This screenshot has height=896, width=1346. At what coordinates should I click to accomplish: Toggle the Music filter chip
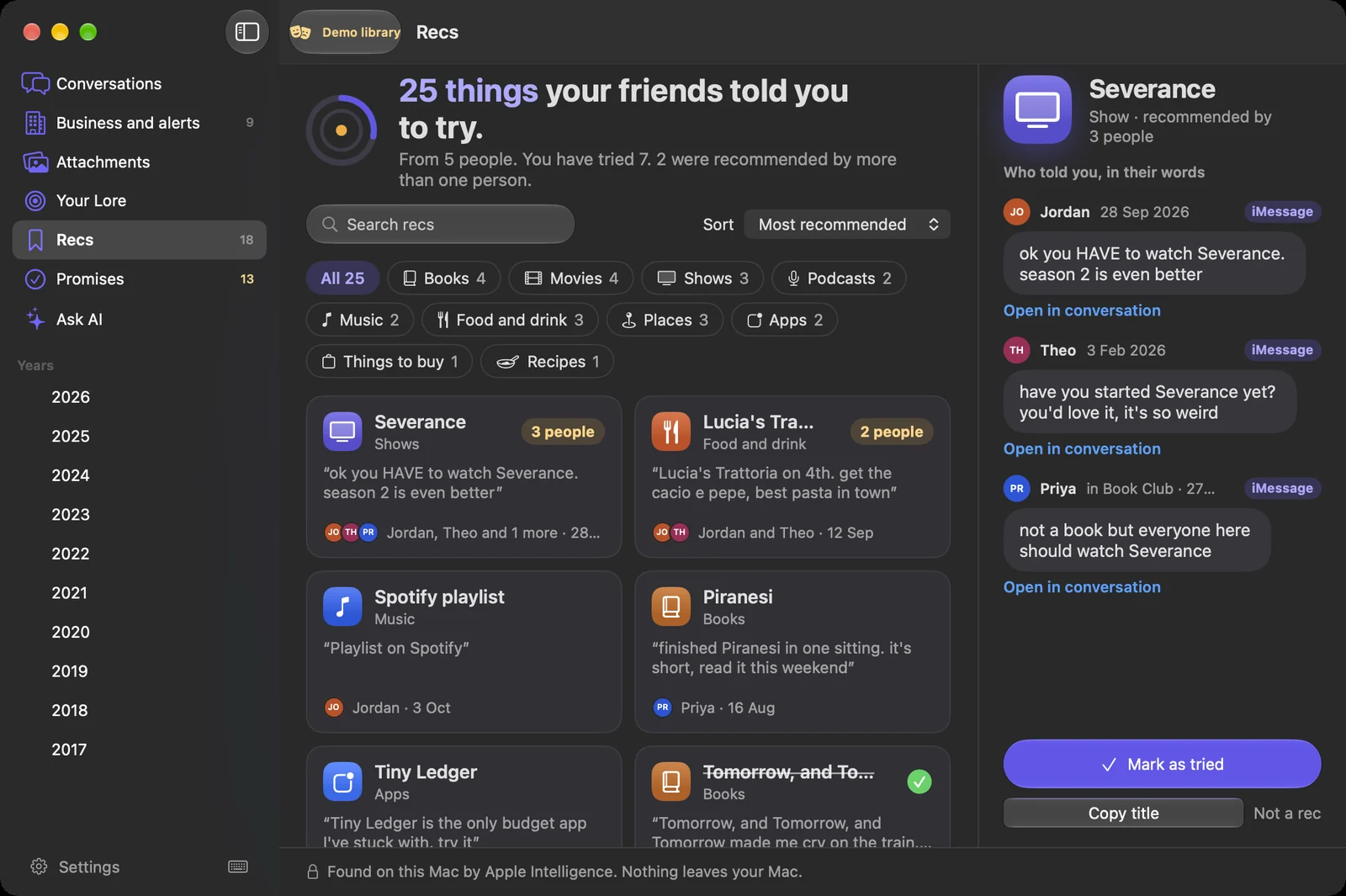click(x=360, y=320)
